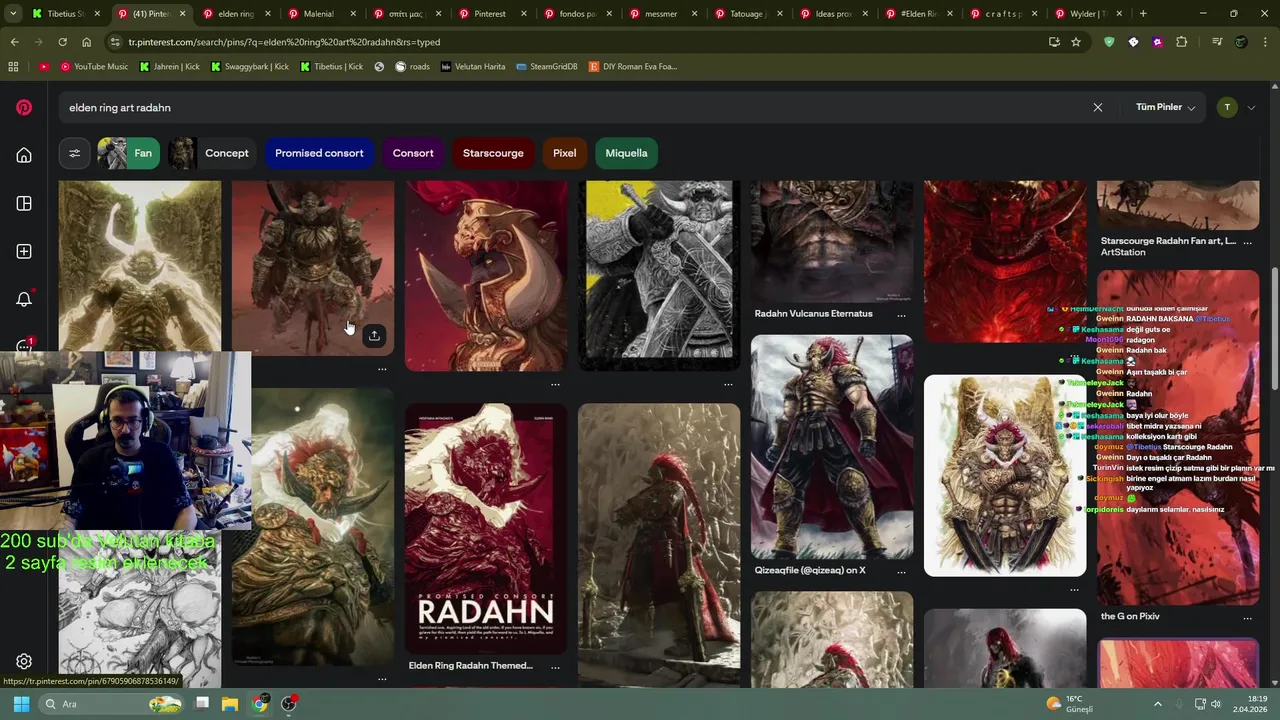Open the bookmarks apps grid icon

pyautogui.click(x=13, y=66)
